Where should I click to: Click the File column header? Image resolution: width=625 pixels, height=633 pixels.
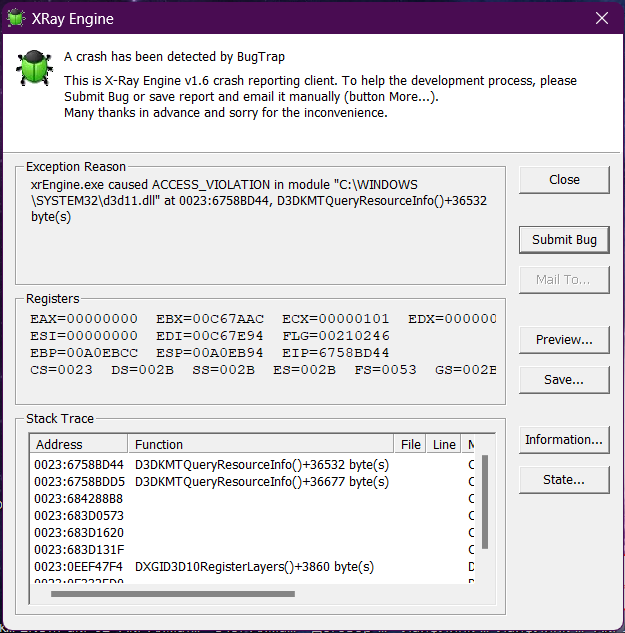pos(410,444)
